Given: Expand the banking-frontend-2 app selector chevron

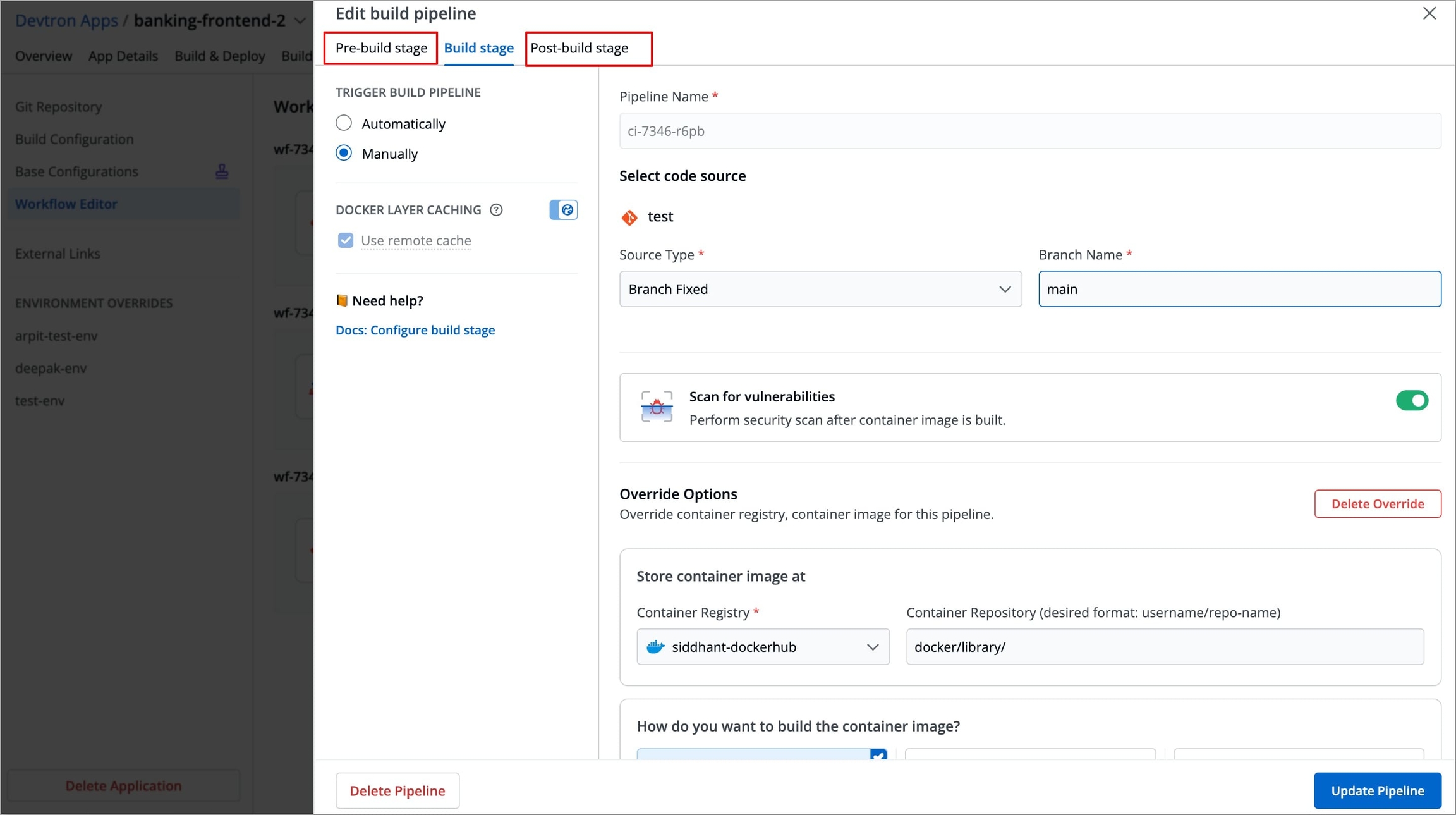Looking at the screenshot, I should click(x=301, y=21).
